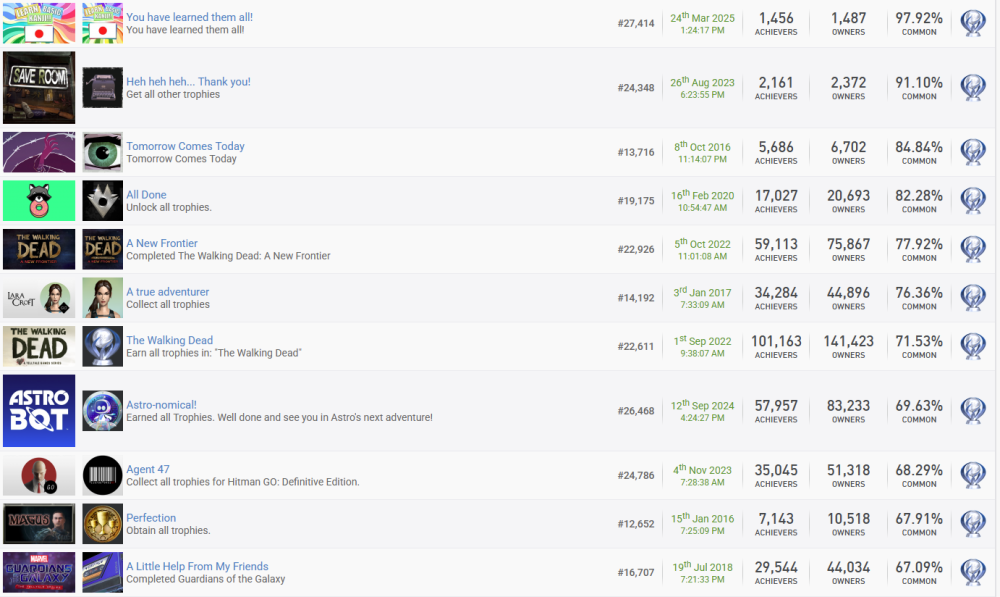Click the Lara Croft portrait trophy icon
The image size is (1000, 597).
[102, 298]
